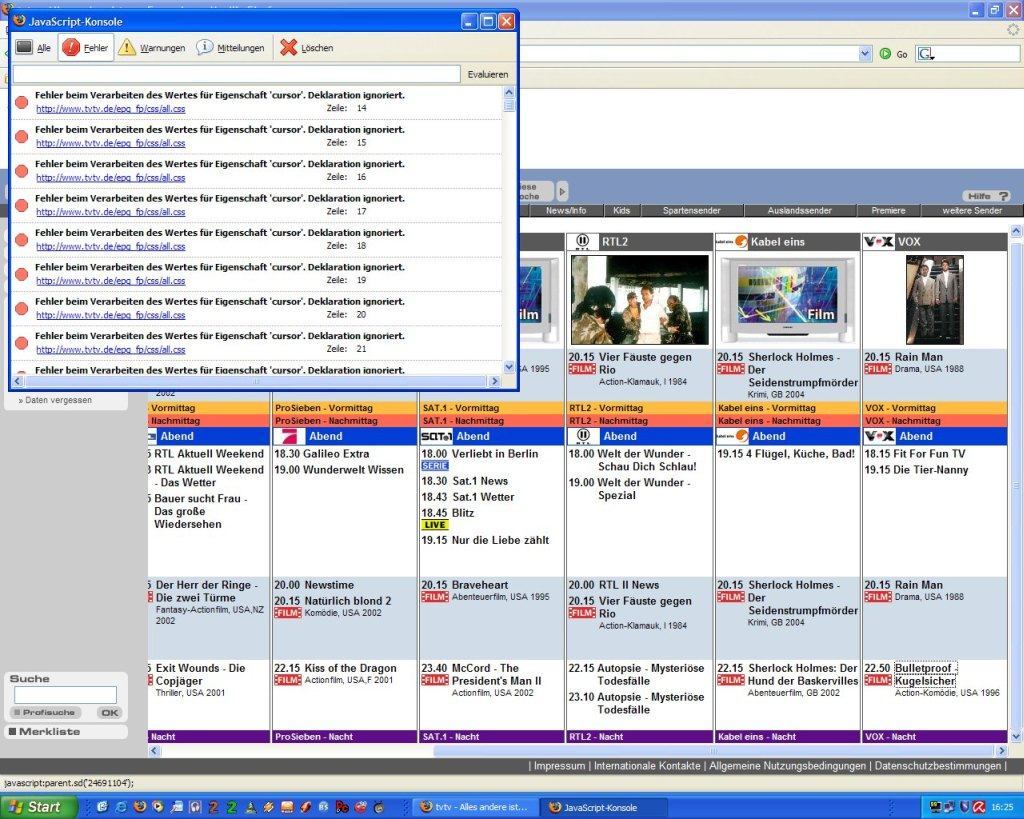Viewport: 1024px width, 819px height.
Task: Open the browser address bar dropdown
Action: click(865, 54)
